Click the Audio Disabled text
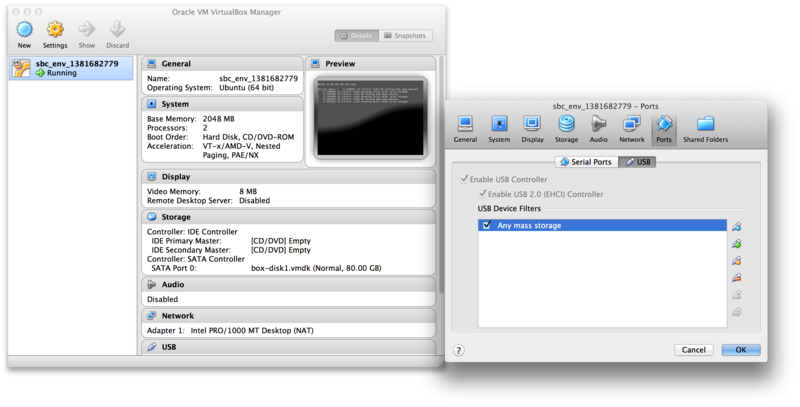This screenshot has height=407, width=800. pos(162,299)
